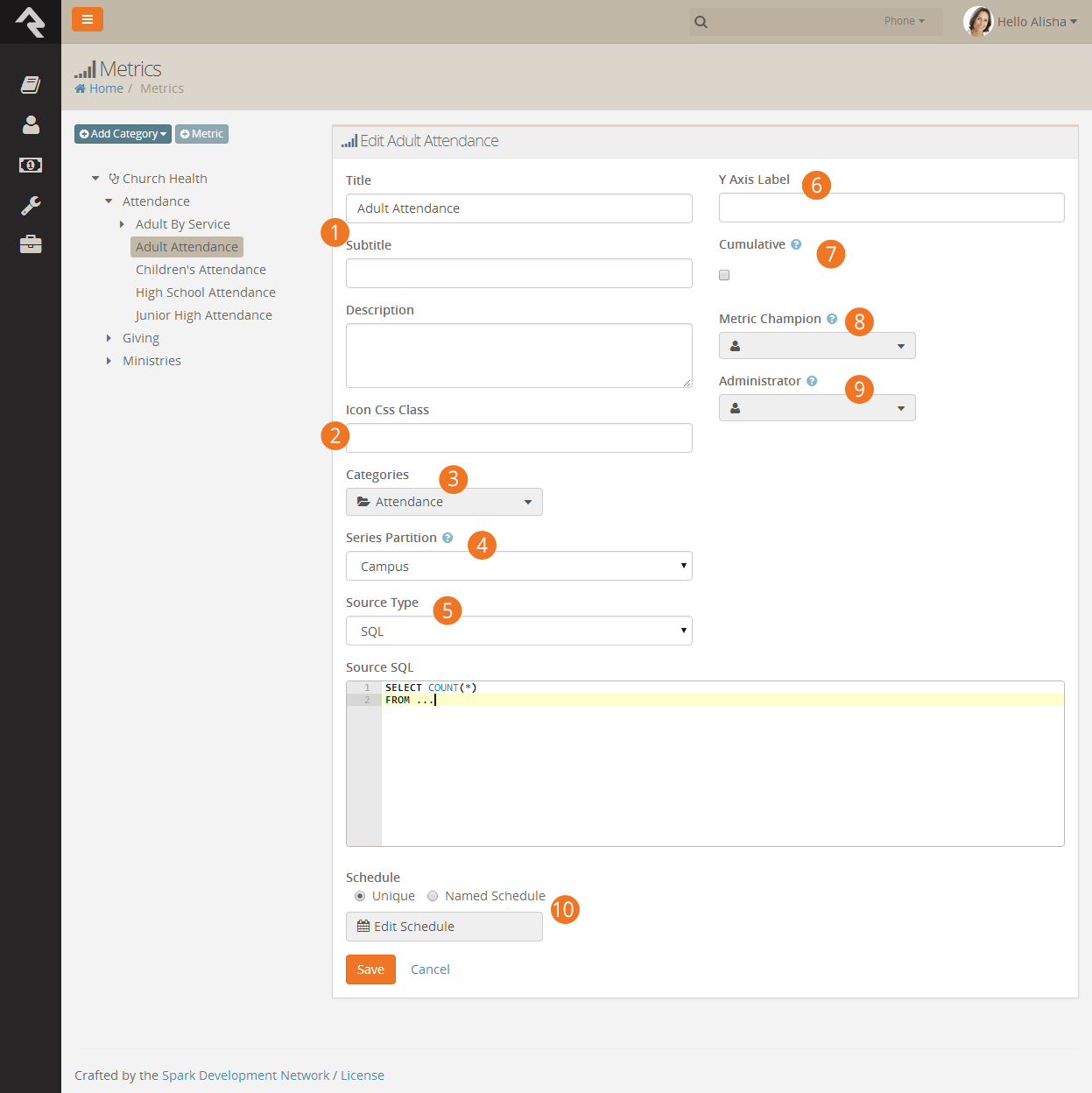This screenshot has height=1093, width=1092.
Task: Open the Source Type SQL dropdown
Action: pyautogui.click(x=519, y=631)
